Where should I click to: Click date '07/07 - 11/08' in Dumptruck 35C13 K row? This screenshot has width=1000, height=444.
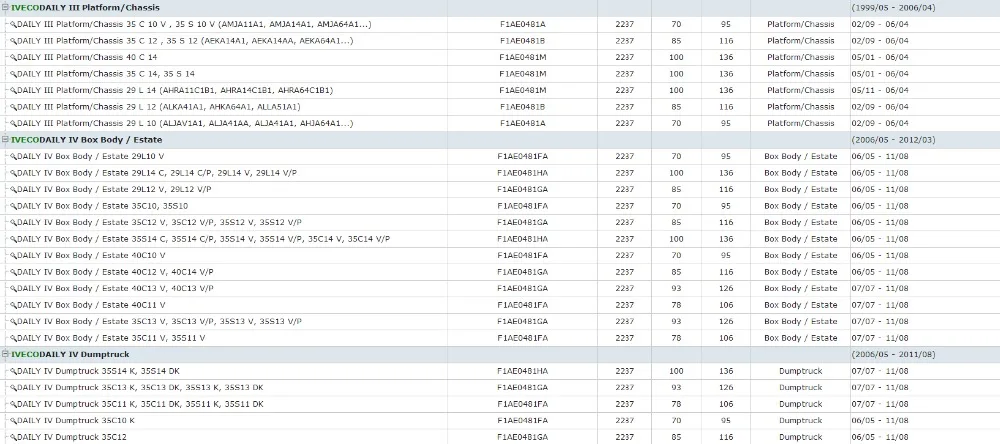[x=880, y=388]
